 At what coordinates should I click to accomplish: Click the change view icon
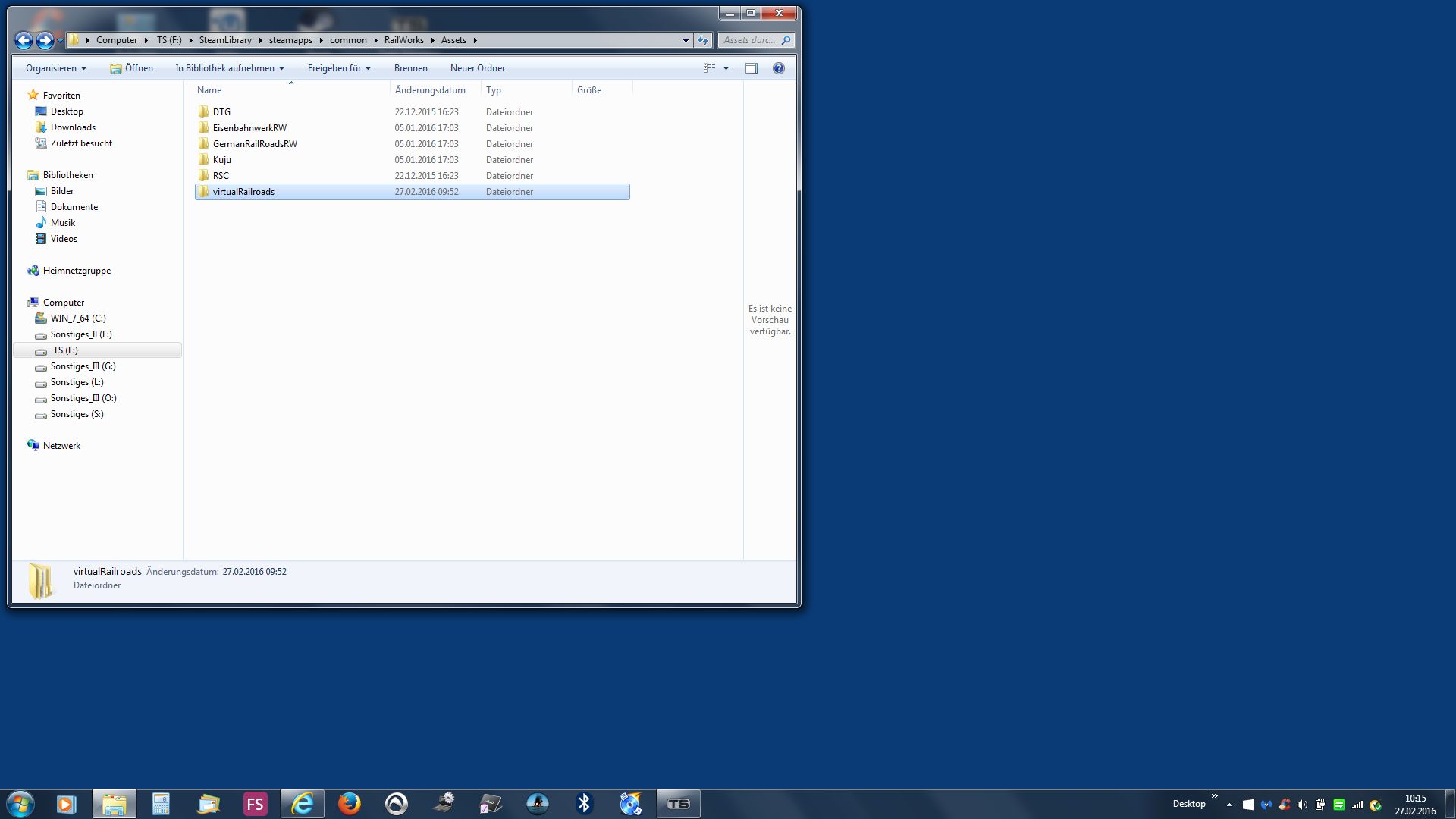tap(710, 68)
